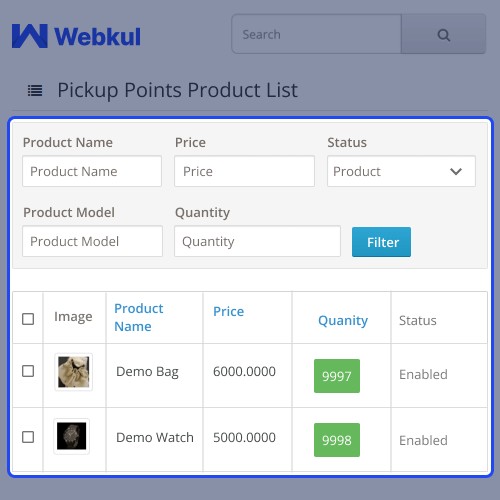The height and width of the screenshot is (500, 500).
Task: Check the Demo Watch row checkbox
Action: (x=28, y=437)
